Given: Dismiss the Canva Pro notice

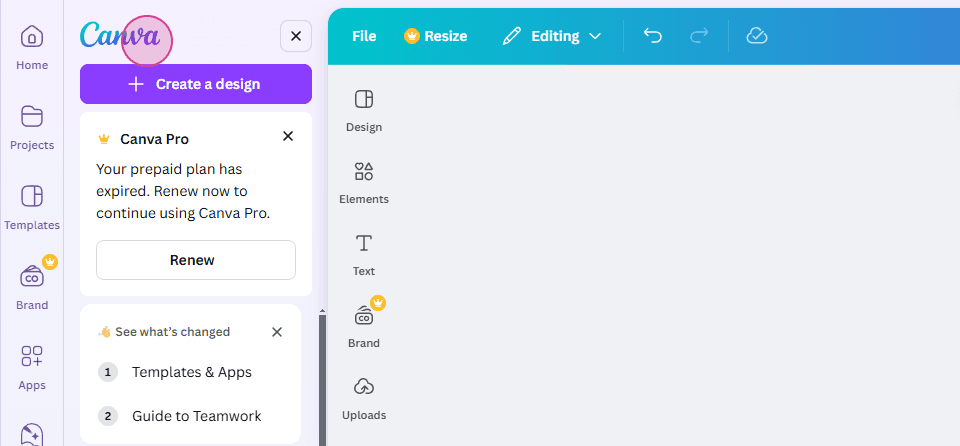Looking at the screenshot, I should tap(288, 136).
